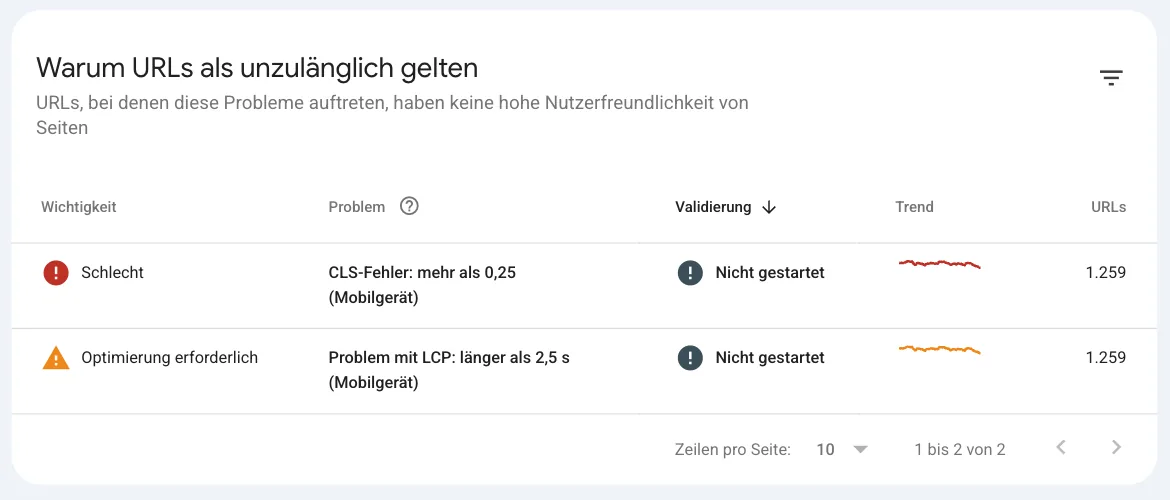This screenshot has height=500, width=1170.
Task: Click the Optimierung erforderlich label
Action: tap(169, 358)
